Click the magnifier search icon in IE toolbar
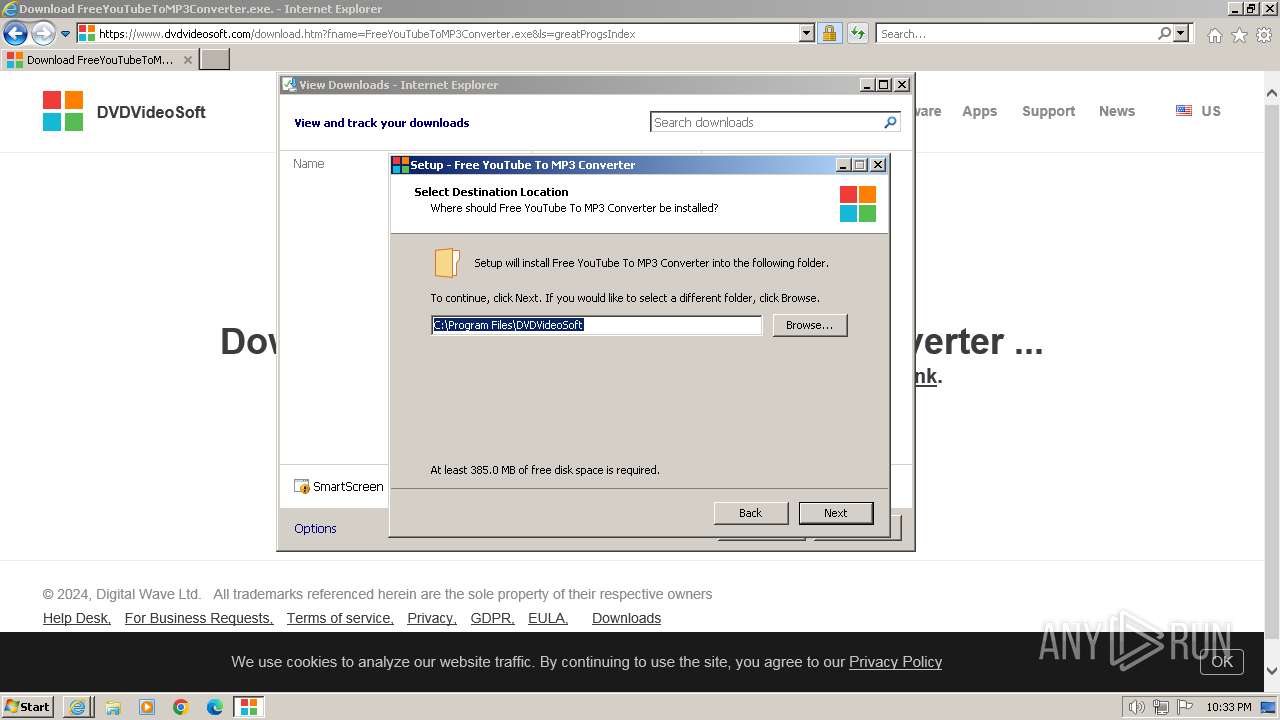 pos(1164,33)
